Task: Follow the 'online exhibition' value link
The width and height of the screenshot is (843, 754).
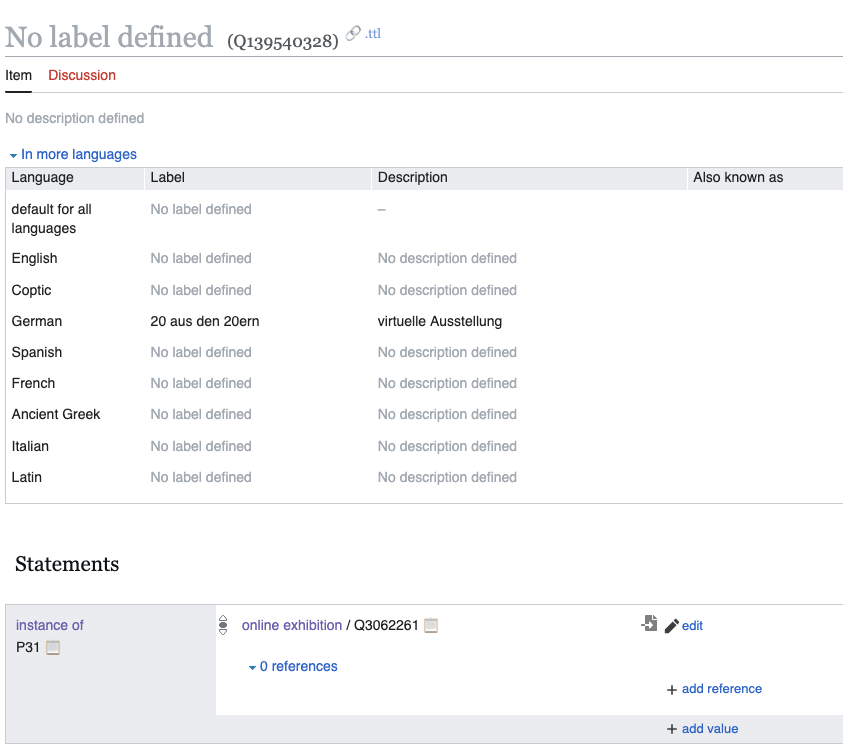Action: click(x=292, y=625)
